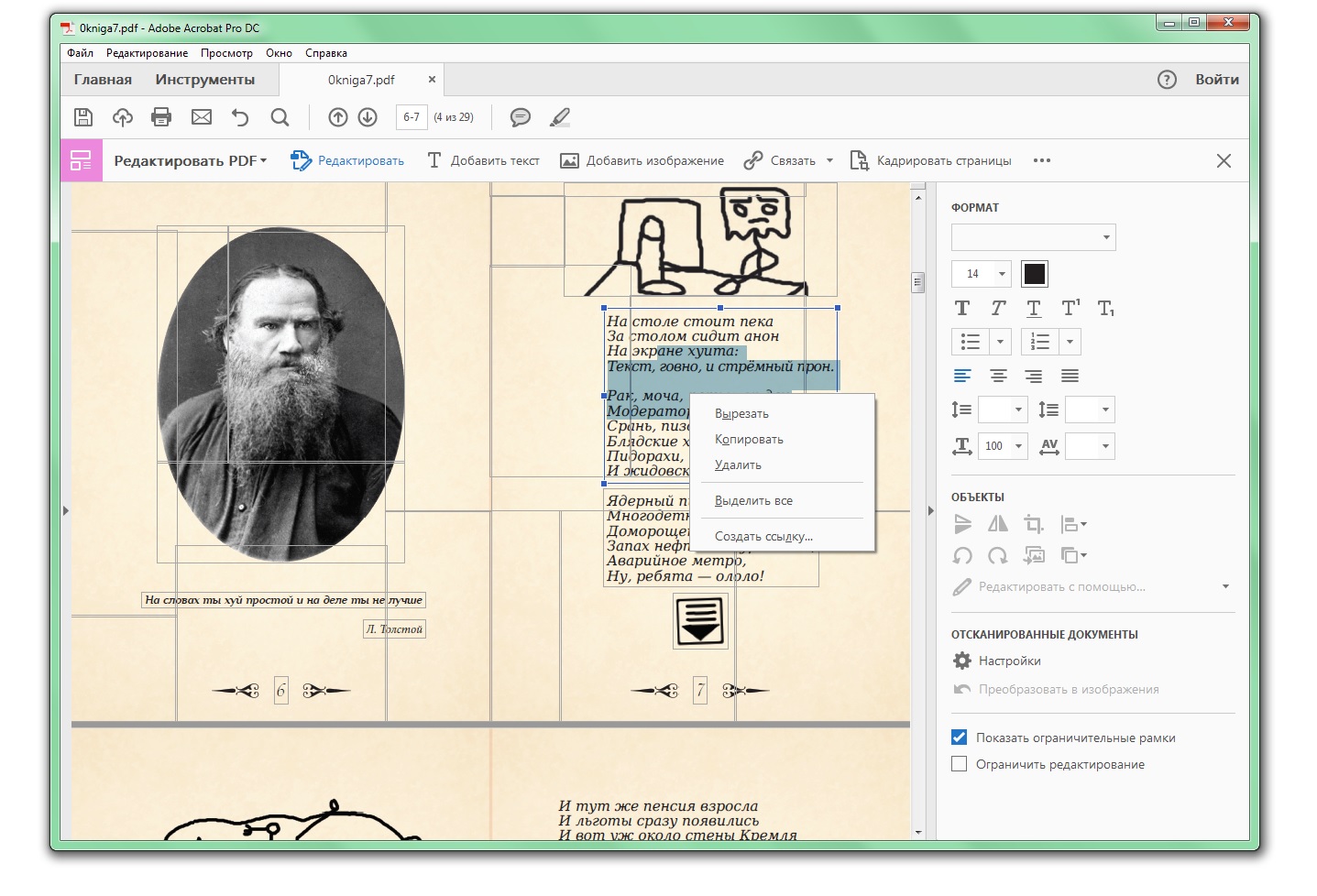Click 'Добавить текст' button
The height and width of the screenshot is (896, 1317).
pos(484,161)
